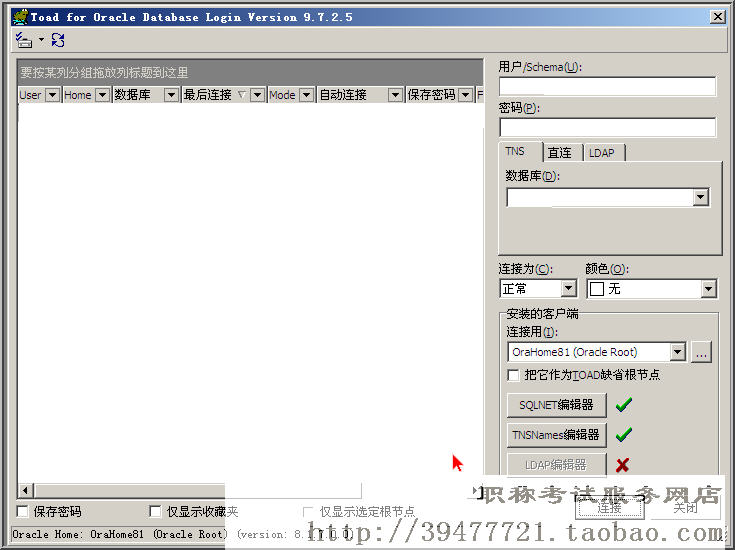
Task: Click the horizontal scrollbar left arrow
Action: [25, 491]
